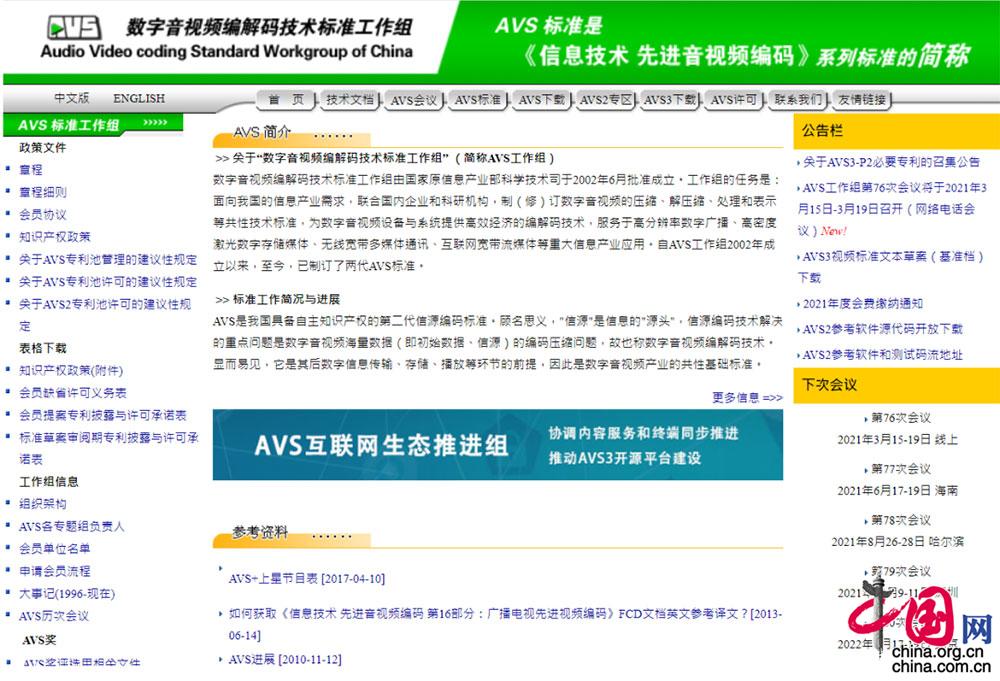Open 更多信息 link to read more

point(747,397)
